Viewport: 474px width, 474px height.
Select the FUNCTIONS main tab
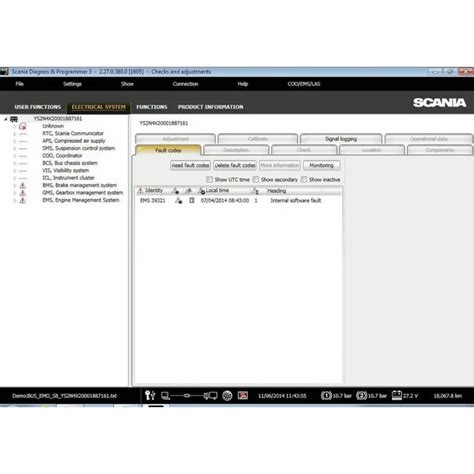(x=152, y=107)
